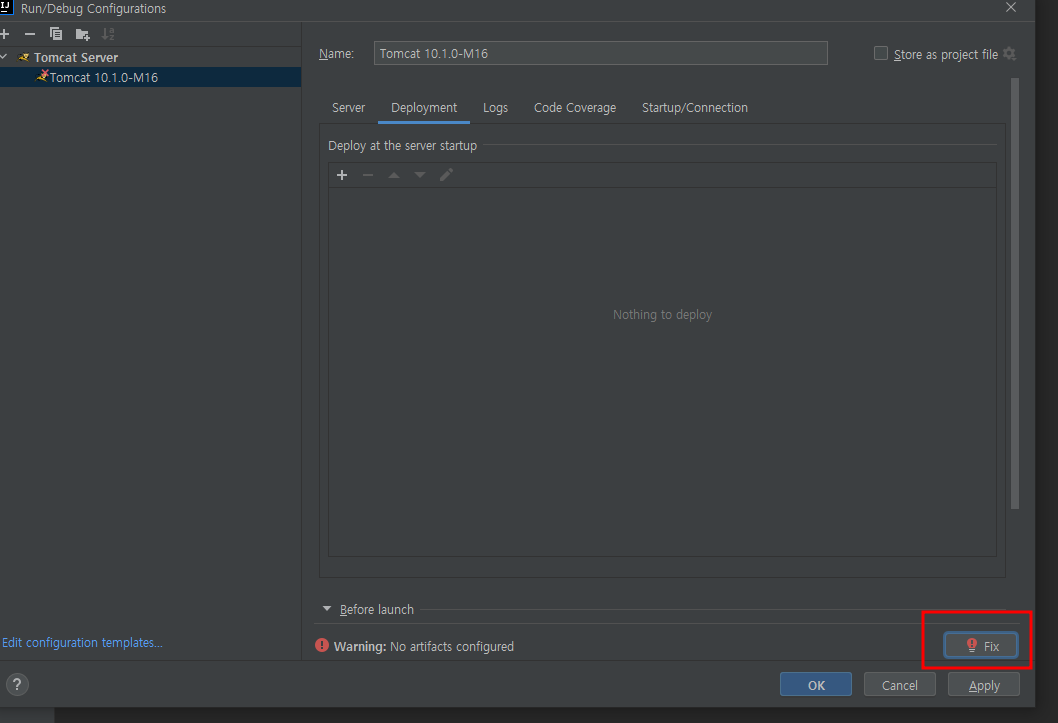Remove the deployment item with minus icon
This screenshot has height=723, width=1058.
pyautogui.click(x=368, y=175)
